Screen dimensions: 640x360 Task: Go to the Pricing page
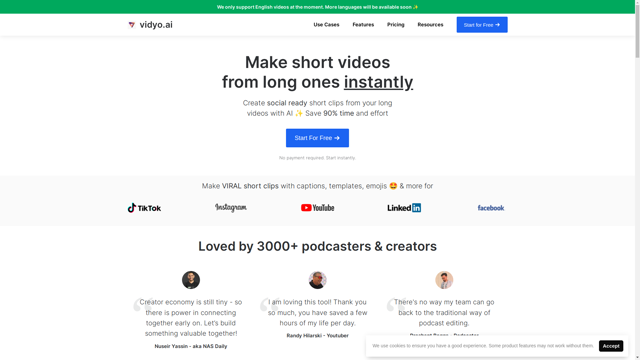(396, 25)
